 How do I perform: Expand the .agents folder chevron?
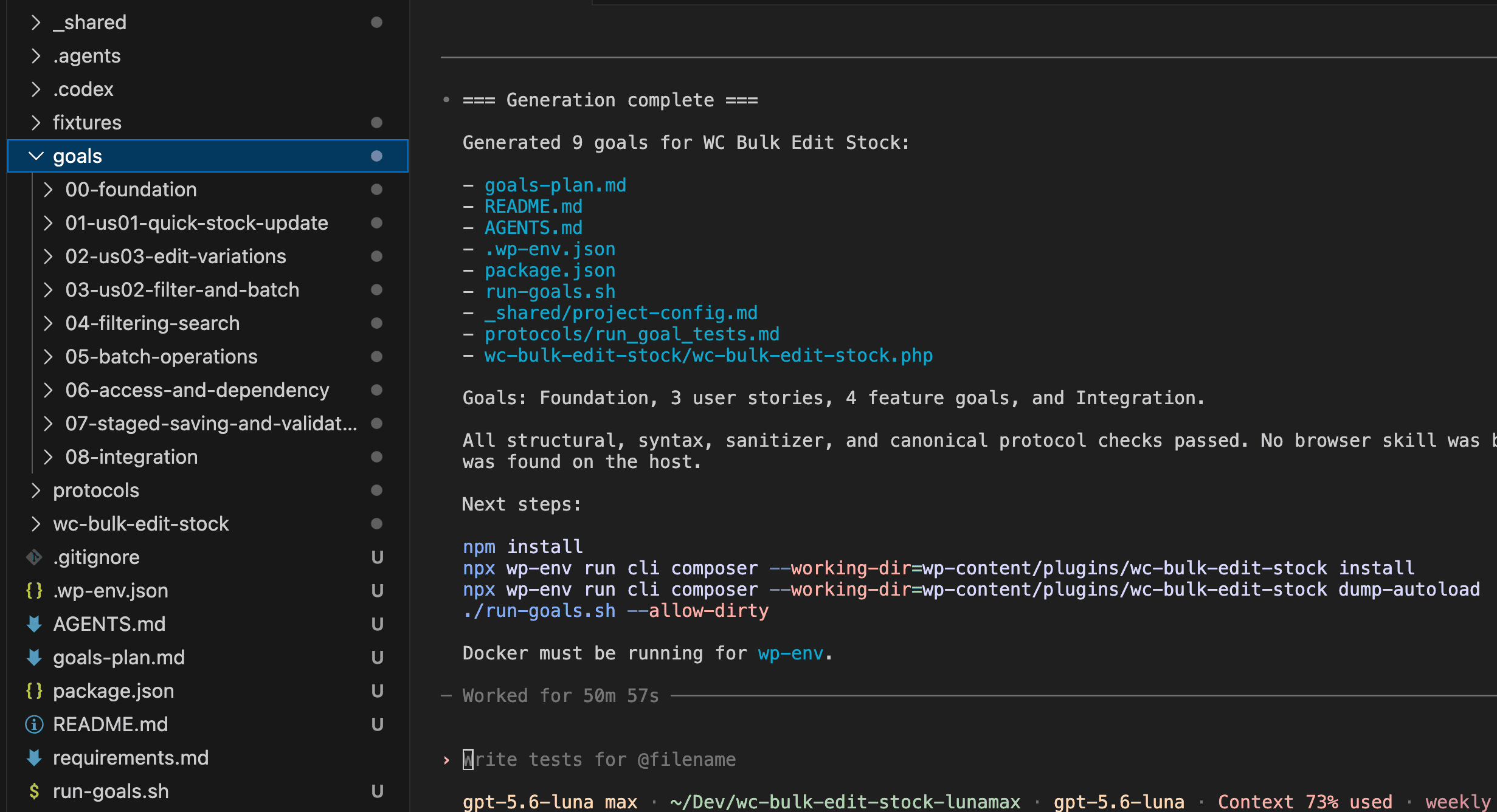(x=36, y=56)
